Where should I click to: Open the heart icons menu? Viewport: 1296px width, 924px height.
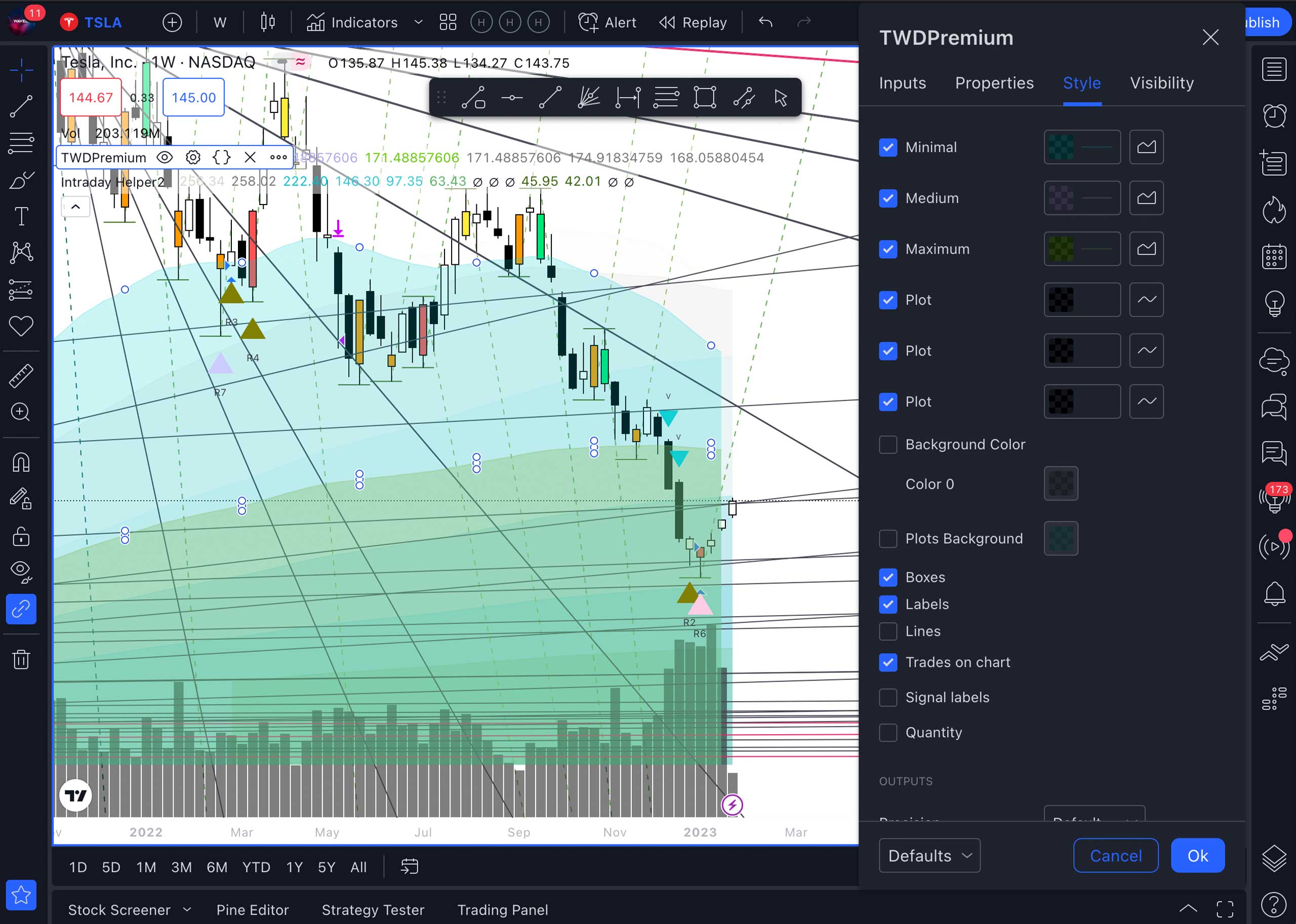[22, 326]
